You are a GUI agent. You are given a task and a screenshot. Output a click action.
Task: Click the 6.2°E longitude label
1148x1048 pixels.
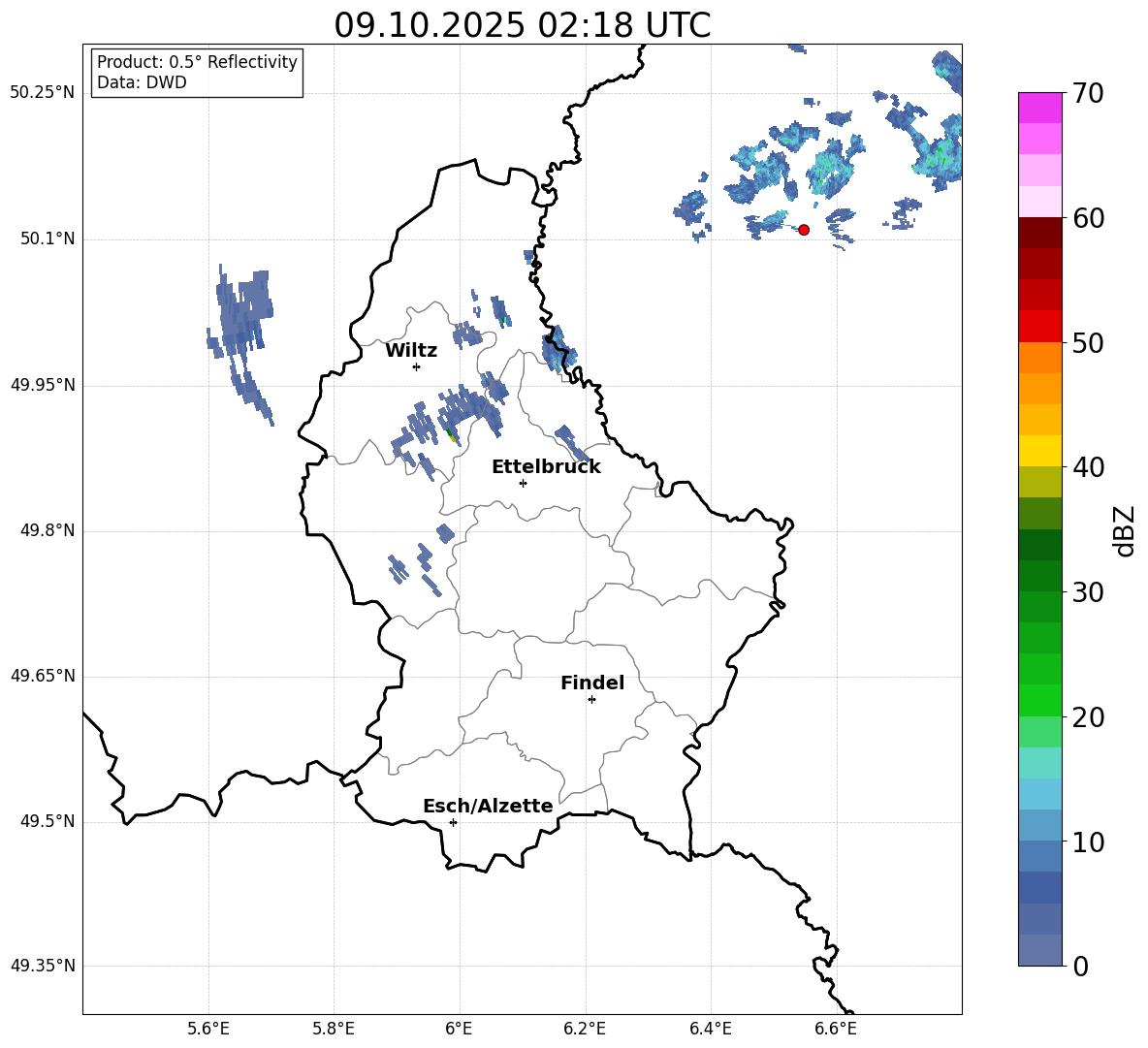coord(585,1030)
